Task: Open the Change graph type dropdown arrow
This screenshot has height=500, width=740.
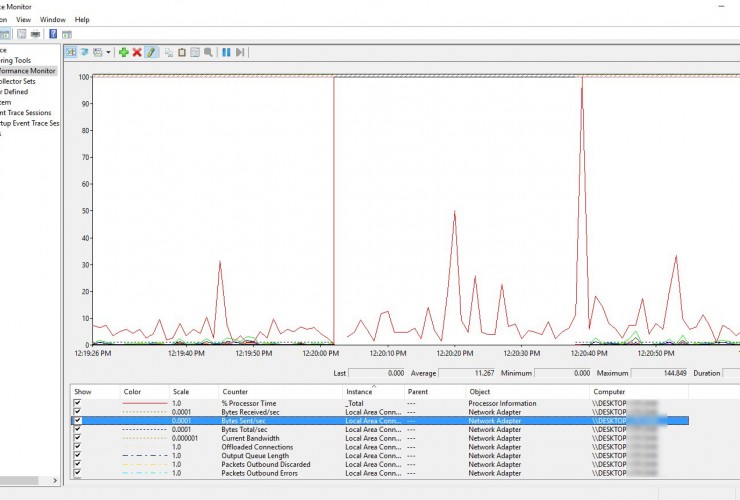Action: click(108, 52)
